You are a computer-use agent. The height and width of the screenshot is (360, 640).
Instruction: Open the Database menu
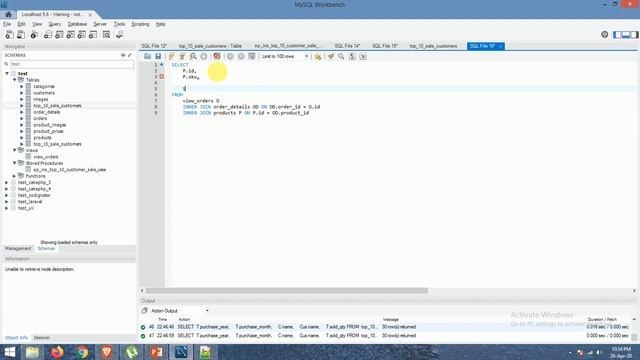click(x=77, y=24)
